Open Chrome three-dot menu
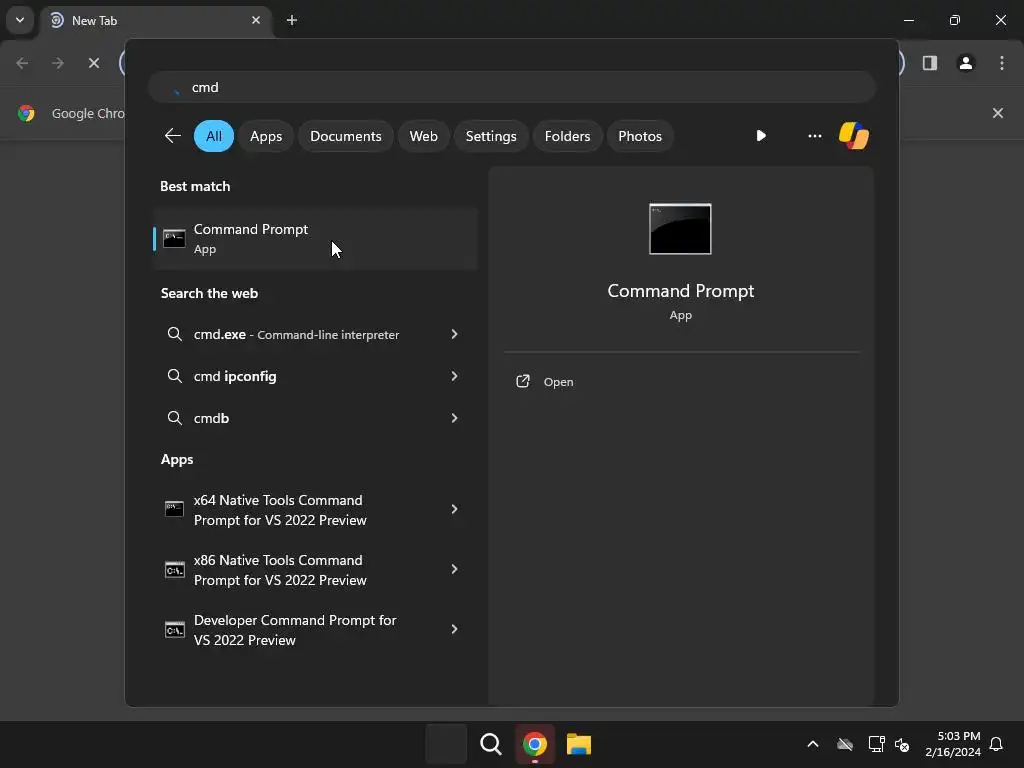 click(1002, 63)
